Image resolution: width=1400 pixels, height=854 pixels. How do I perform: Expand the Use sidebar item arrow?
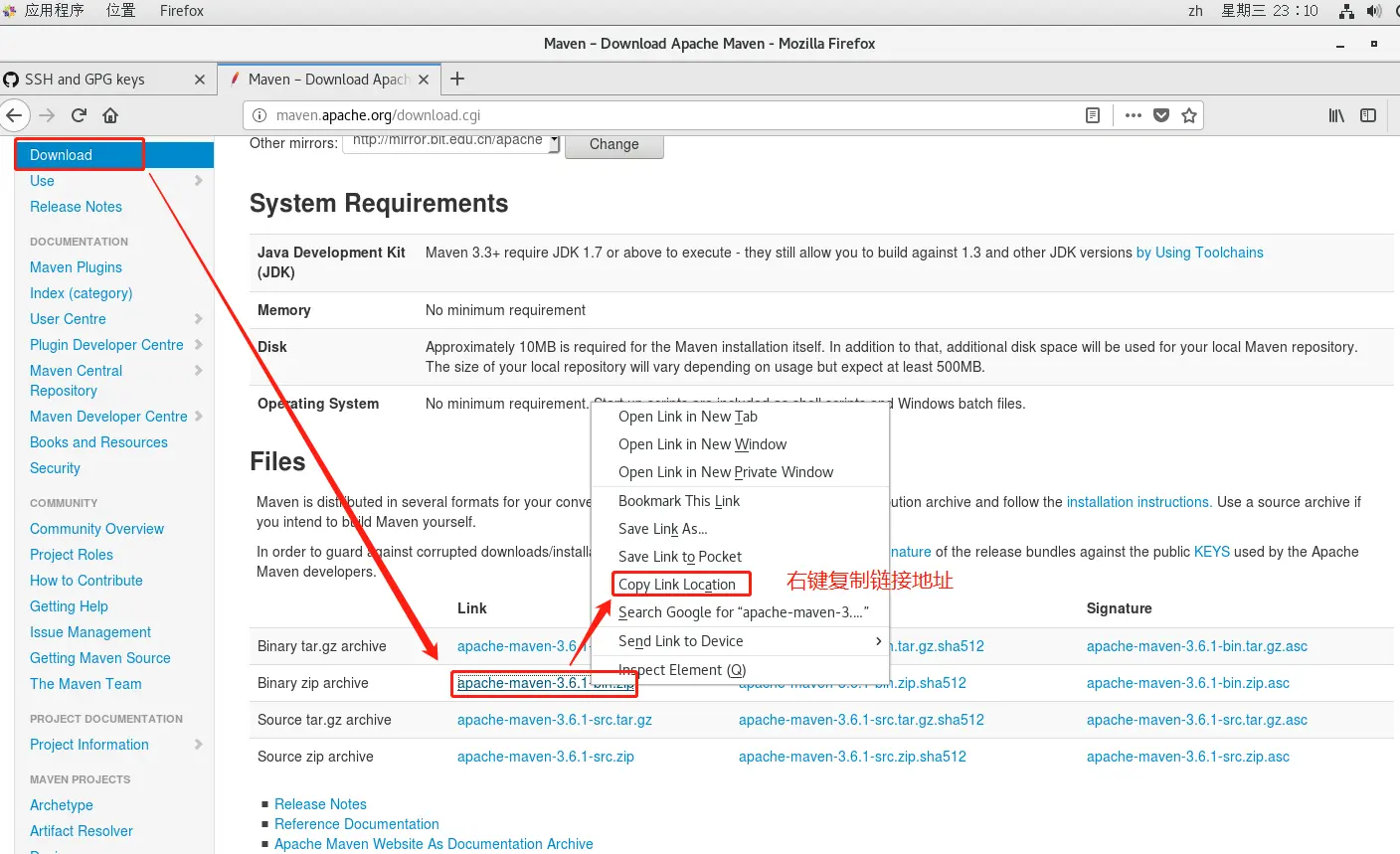(x=199, y=181)
